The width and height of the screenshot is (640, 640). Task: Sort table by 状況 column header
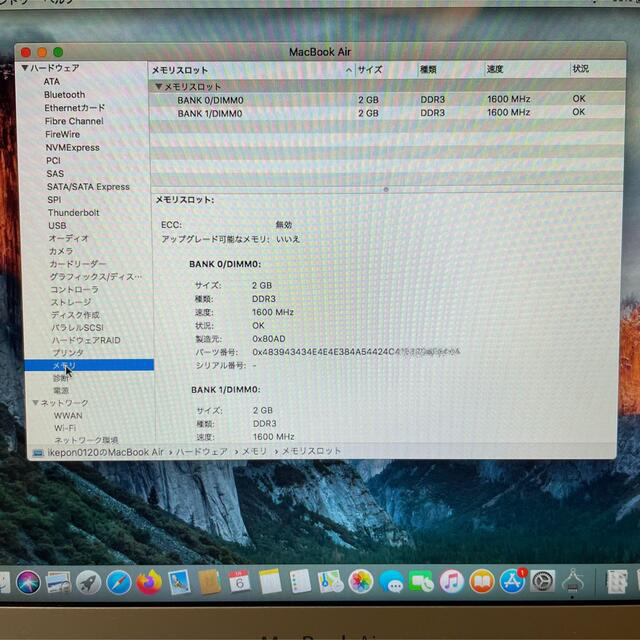click(x=580, y=69)
